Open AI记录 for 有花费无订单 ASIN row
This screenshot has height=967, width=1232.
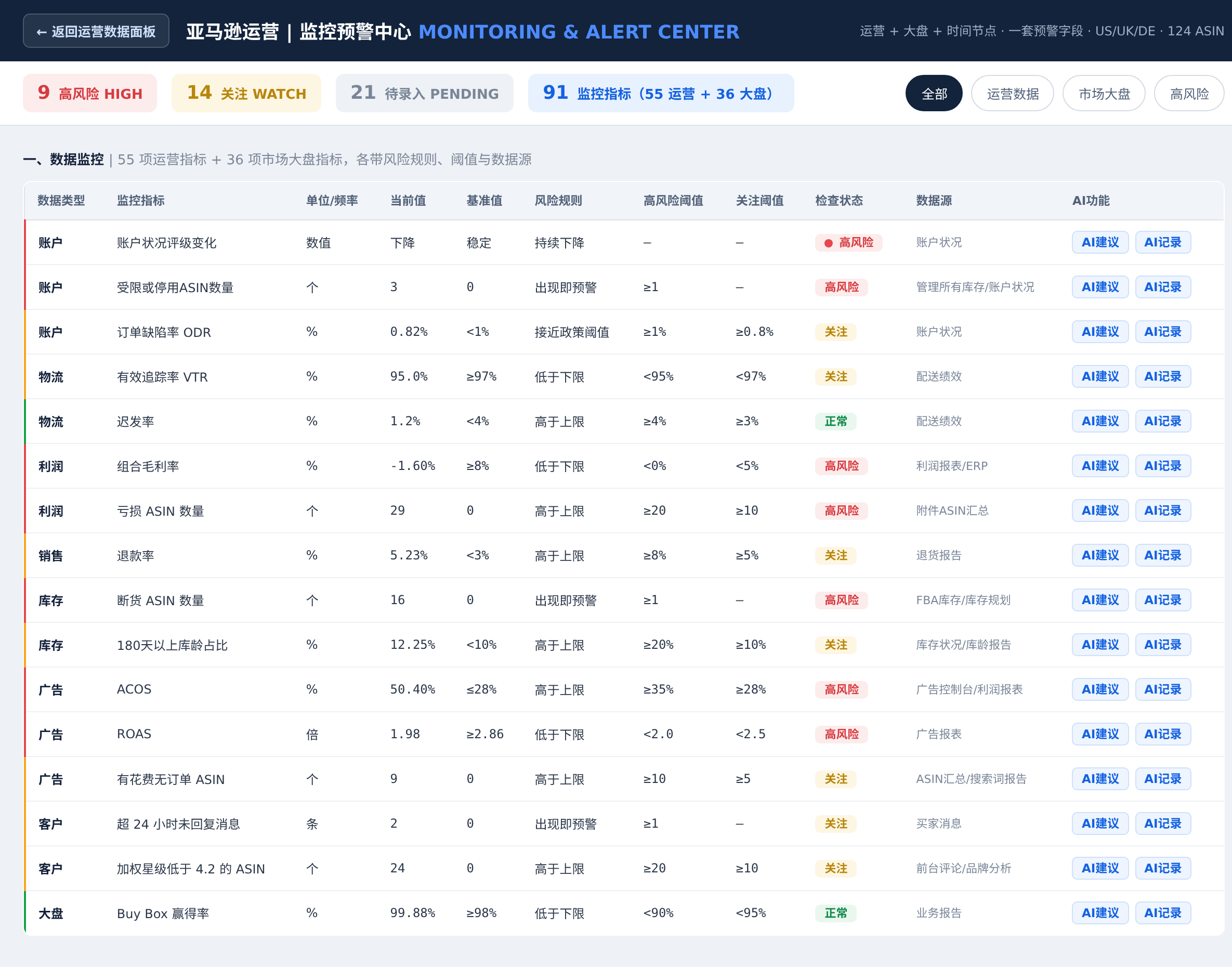point(1163,779)
